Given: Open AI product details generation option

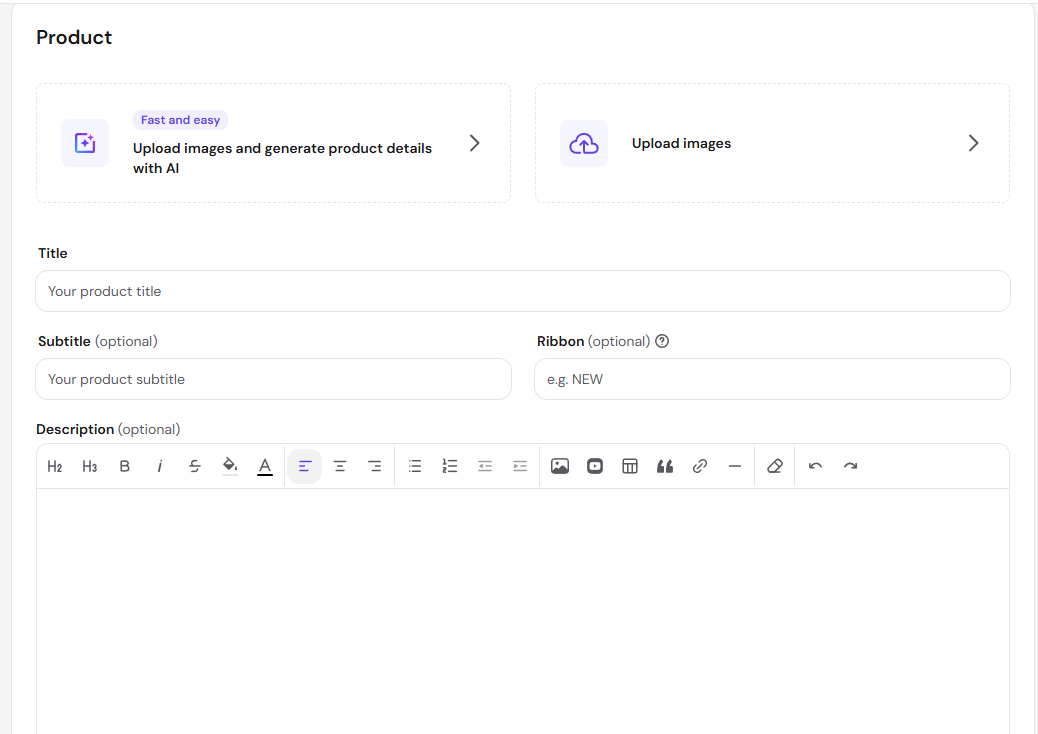Looking at the screenshot, I should (x=273, y=143).
